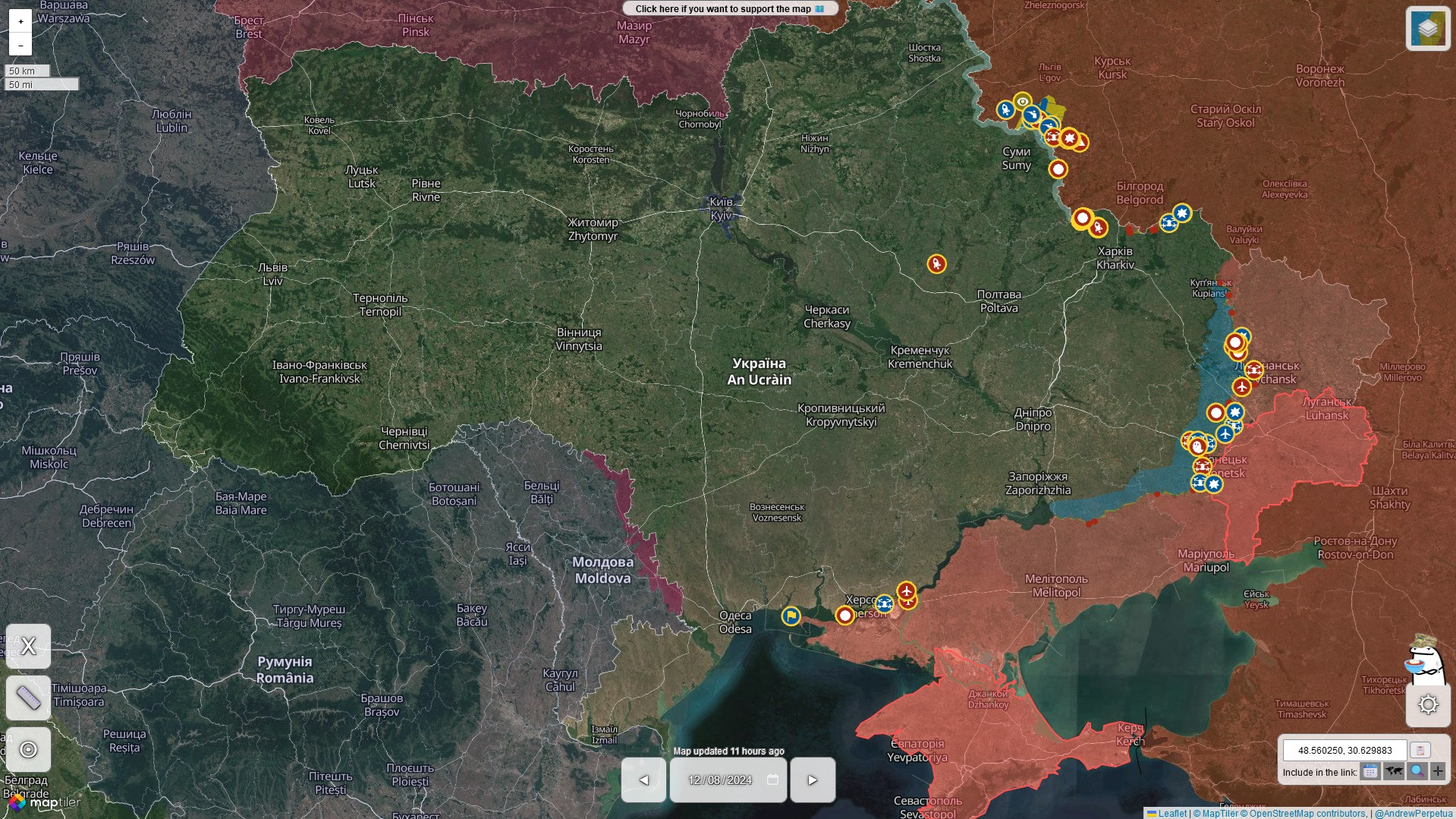Click the target locate button

(x=28, y=749)
